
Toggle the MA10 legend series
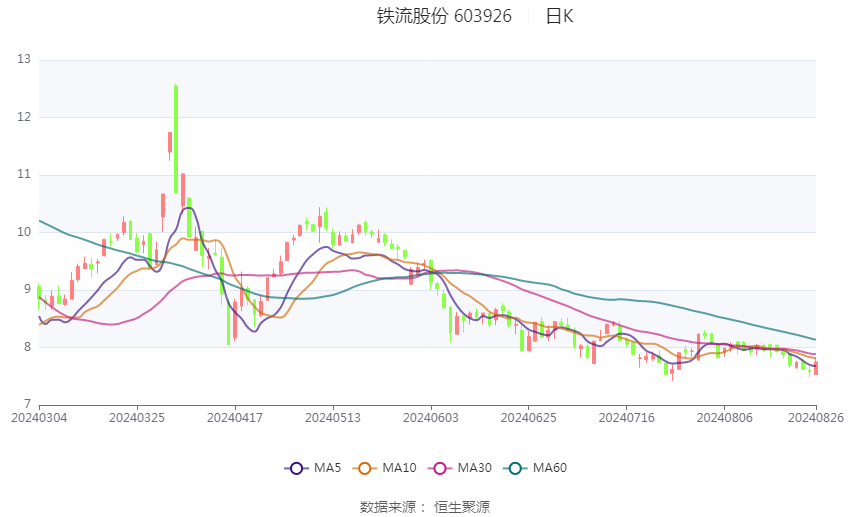384,468
